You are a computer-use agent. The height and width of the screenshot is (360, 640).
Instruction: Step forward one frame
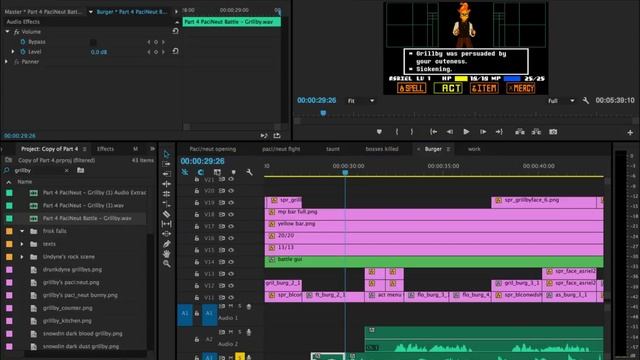(483, 132)
